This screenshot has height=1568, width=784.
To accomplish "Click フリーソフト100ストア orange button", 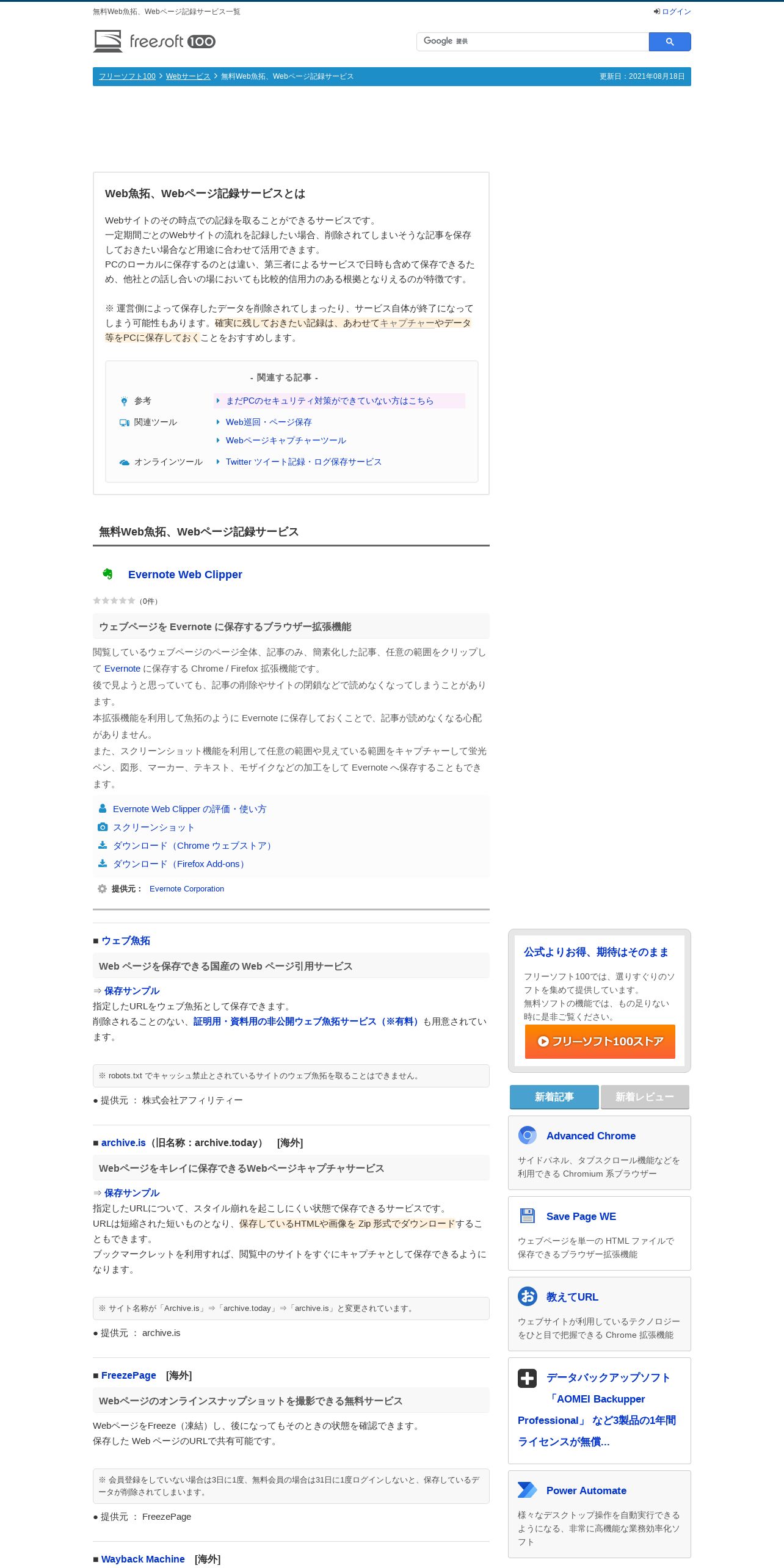I will (x=600, y=1042).
